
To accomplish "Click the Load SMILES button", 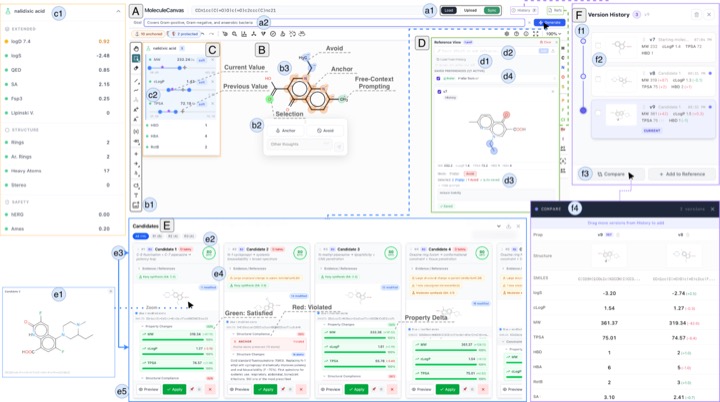I will pos(449,10).
